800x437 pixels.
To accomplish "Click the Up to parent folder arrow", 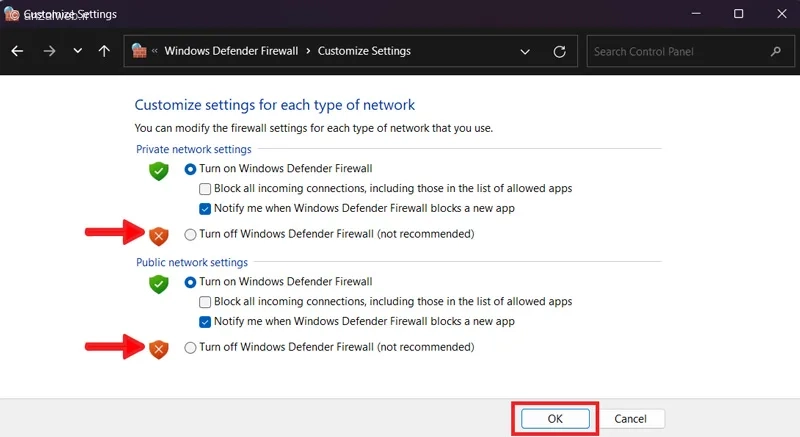I will [104, 51].
